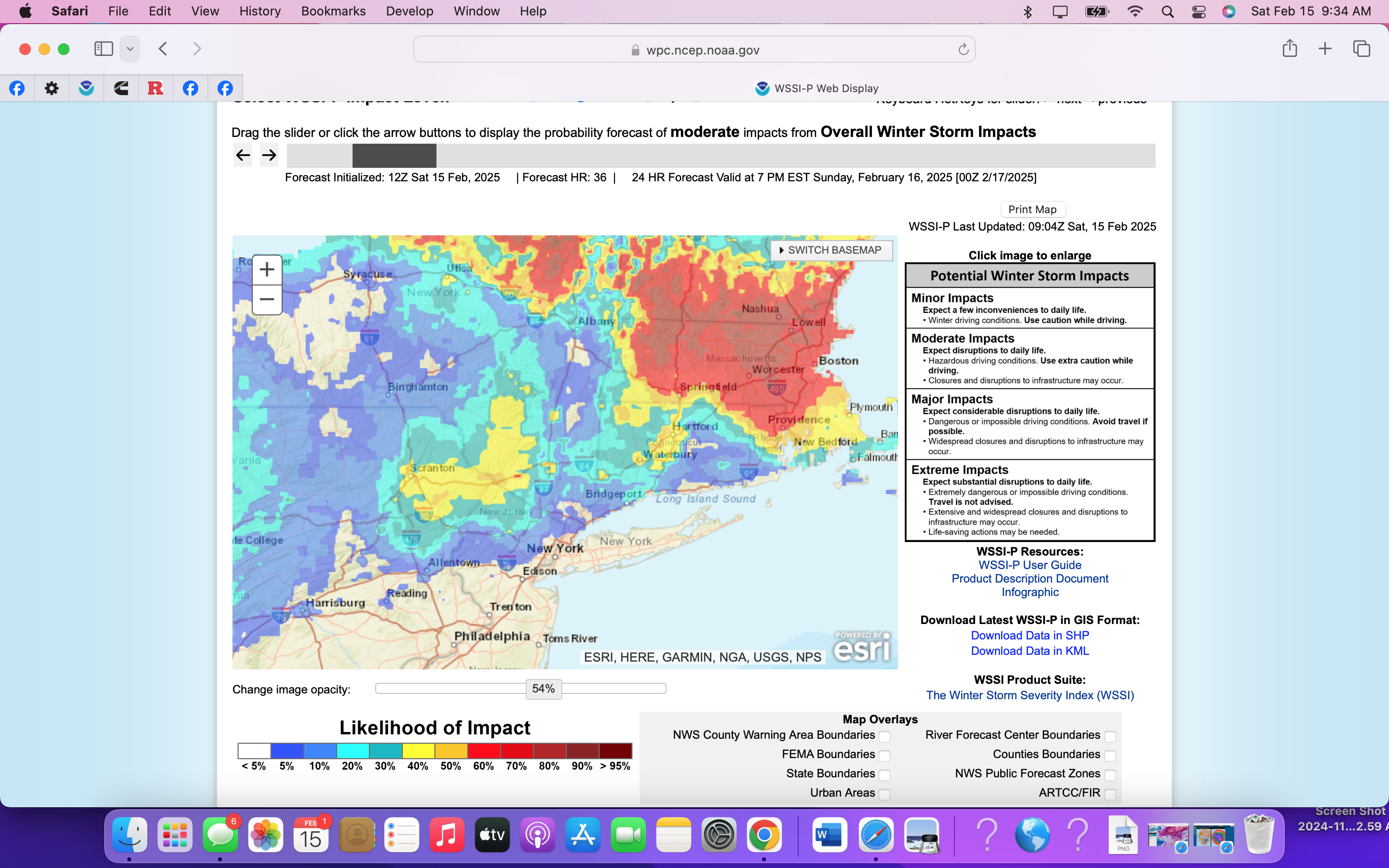Viewport: 1389px width, 868px height.
Task: Click Download Data in SHP
Action: pyautogui.click(x=1030, y=636)
